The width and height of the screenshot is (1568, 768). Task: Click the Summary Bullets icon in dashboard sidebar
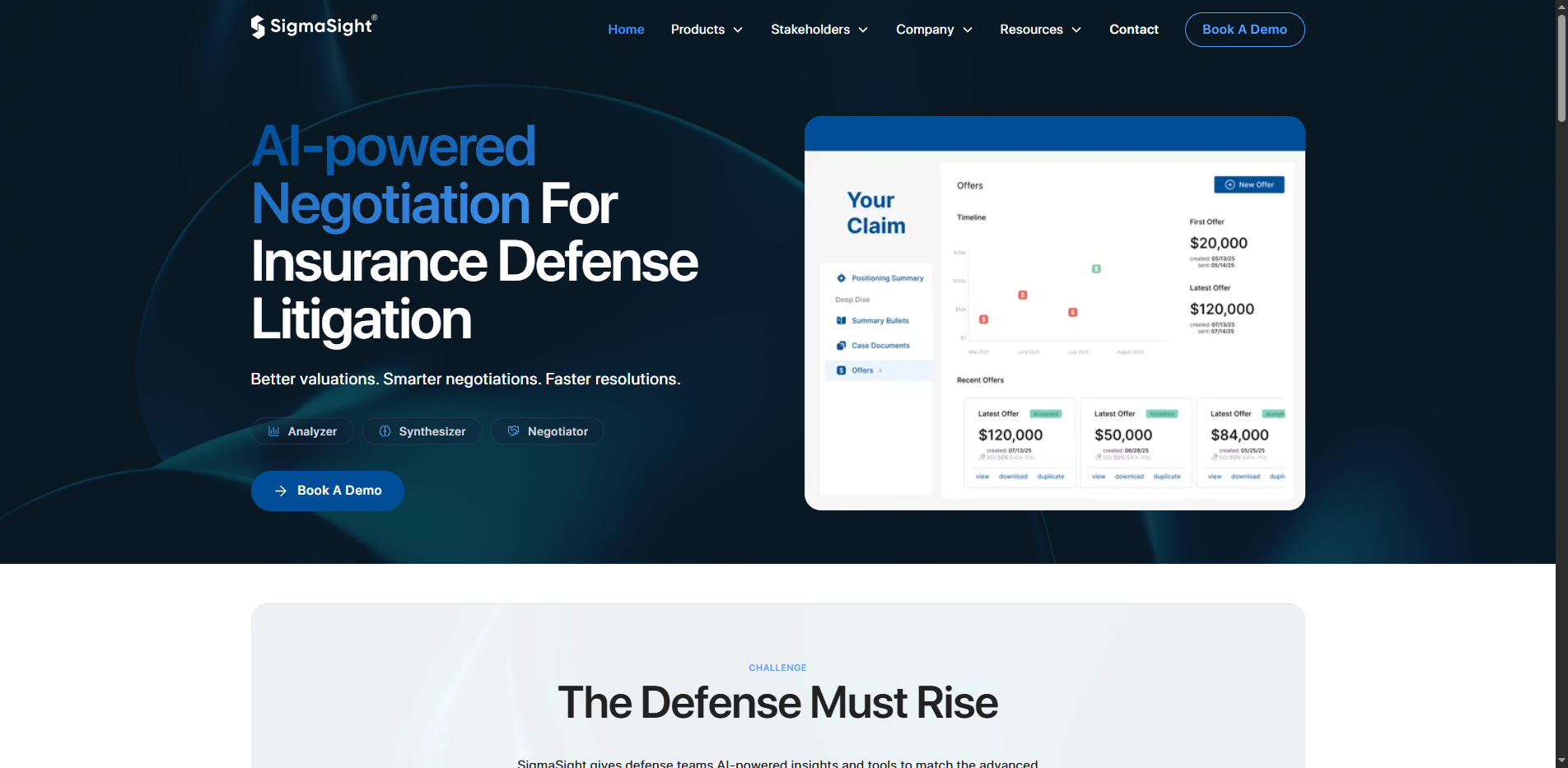841,321
